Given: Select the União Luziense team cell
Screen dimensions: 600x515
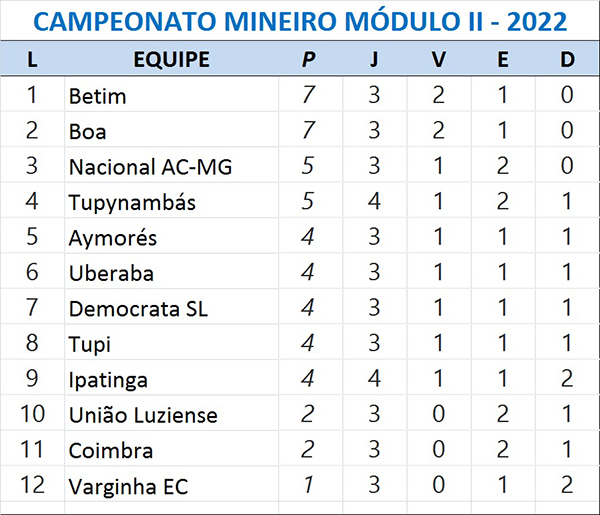Looking at the screenshot, I should coord(143,416).
